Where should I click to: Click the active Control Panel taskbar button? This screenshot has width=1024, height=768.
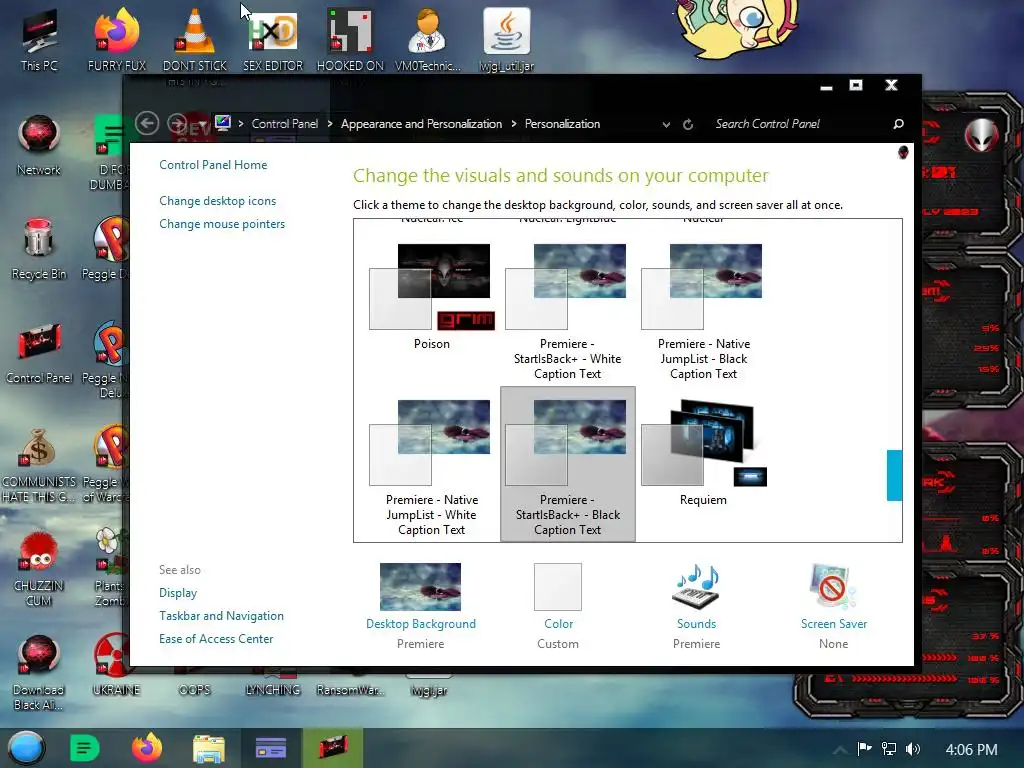pos(333,748)
